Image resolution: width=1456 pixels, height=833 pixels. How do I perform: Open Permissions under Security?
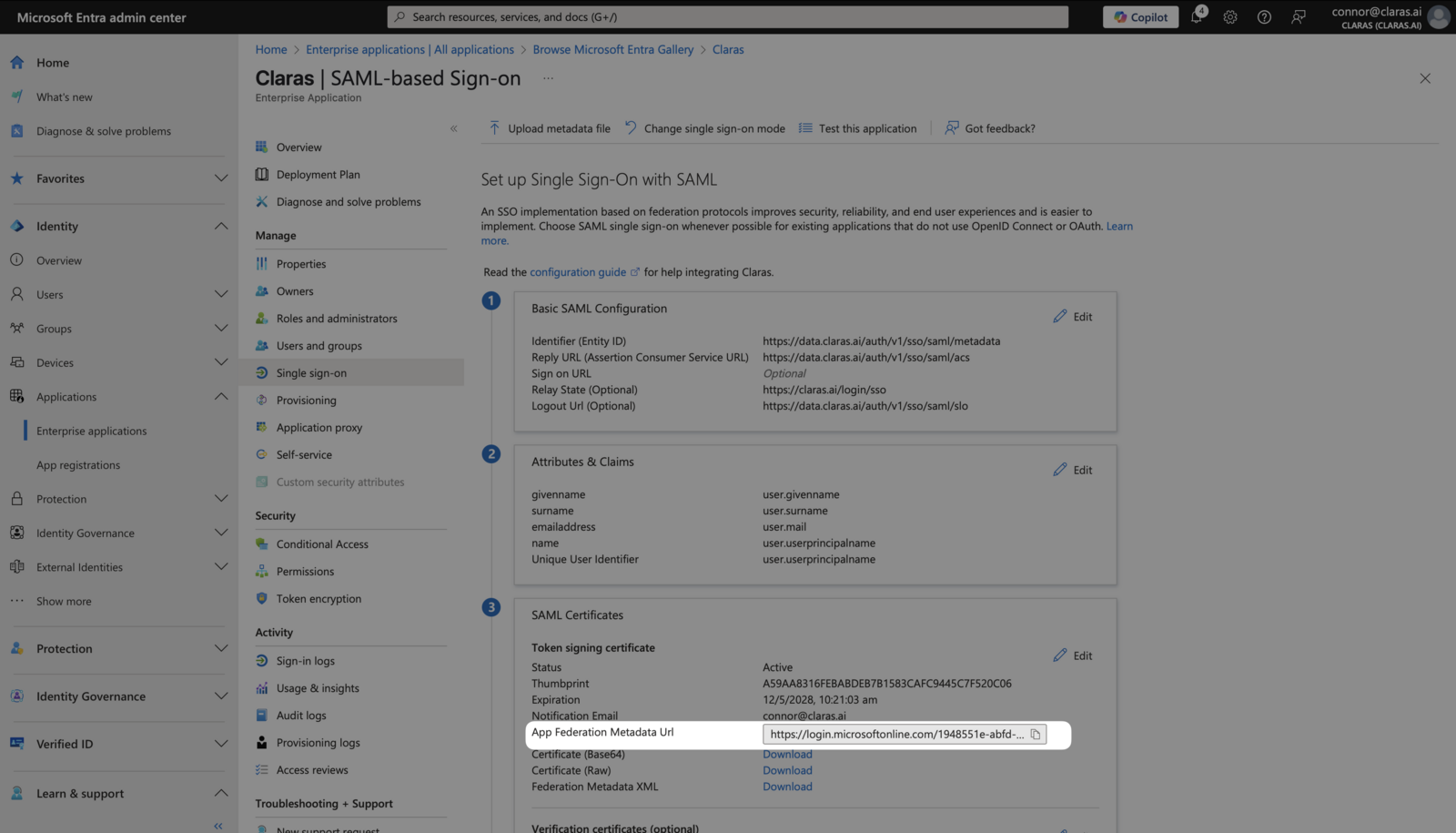[305, 572]
